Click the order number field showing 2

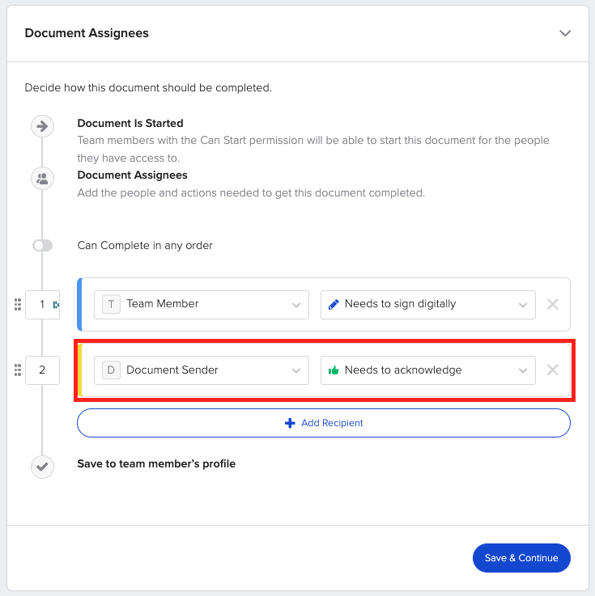pyautogui.click(x=42, y=370)
